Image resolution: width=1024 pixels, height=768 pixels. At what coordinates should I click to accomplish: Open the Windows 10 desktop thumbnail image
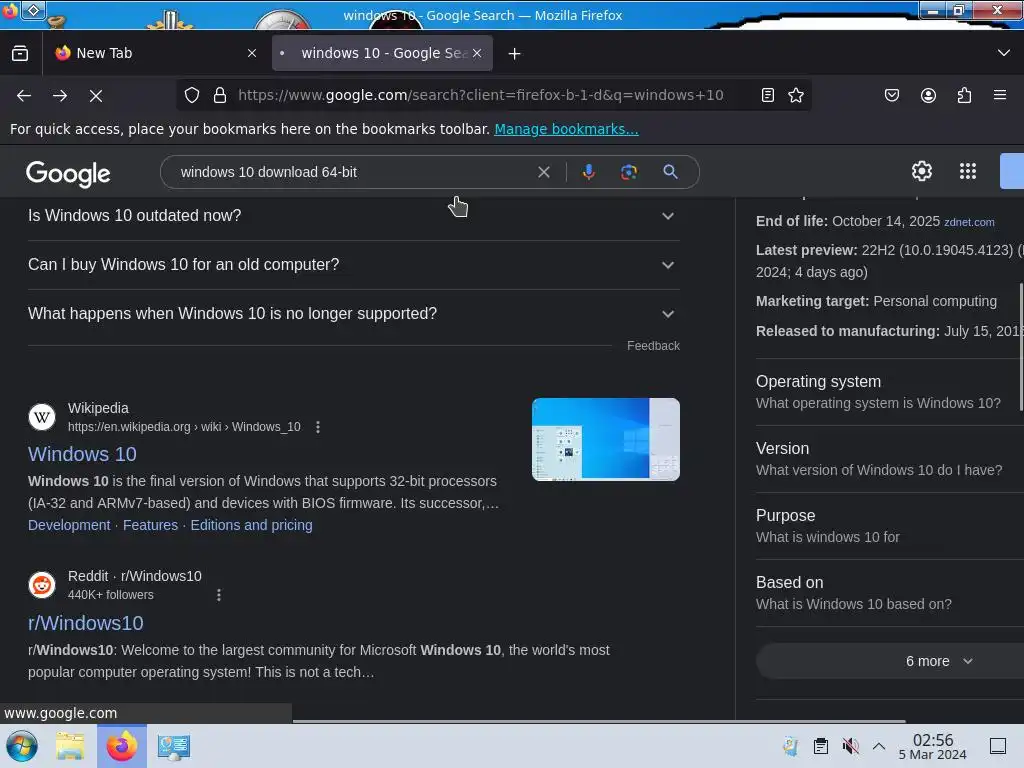click(605, 440)
